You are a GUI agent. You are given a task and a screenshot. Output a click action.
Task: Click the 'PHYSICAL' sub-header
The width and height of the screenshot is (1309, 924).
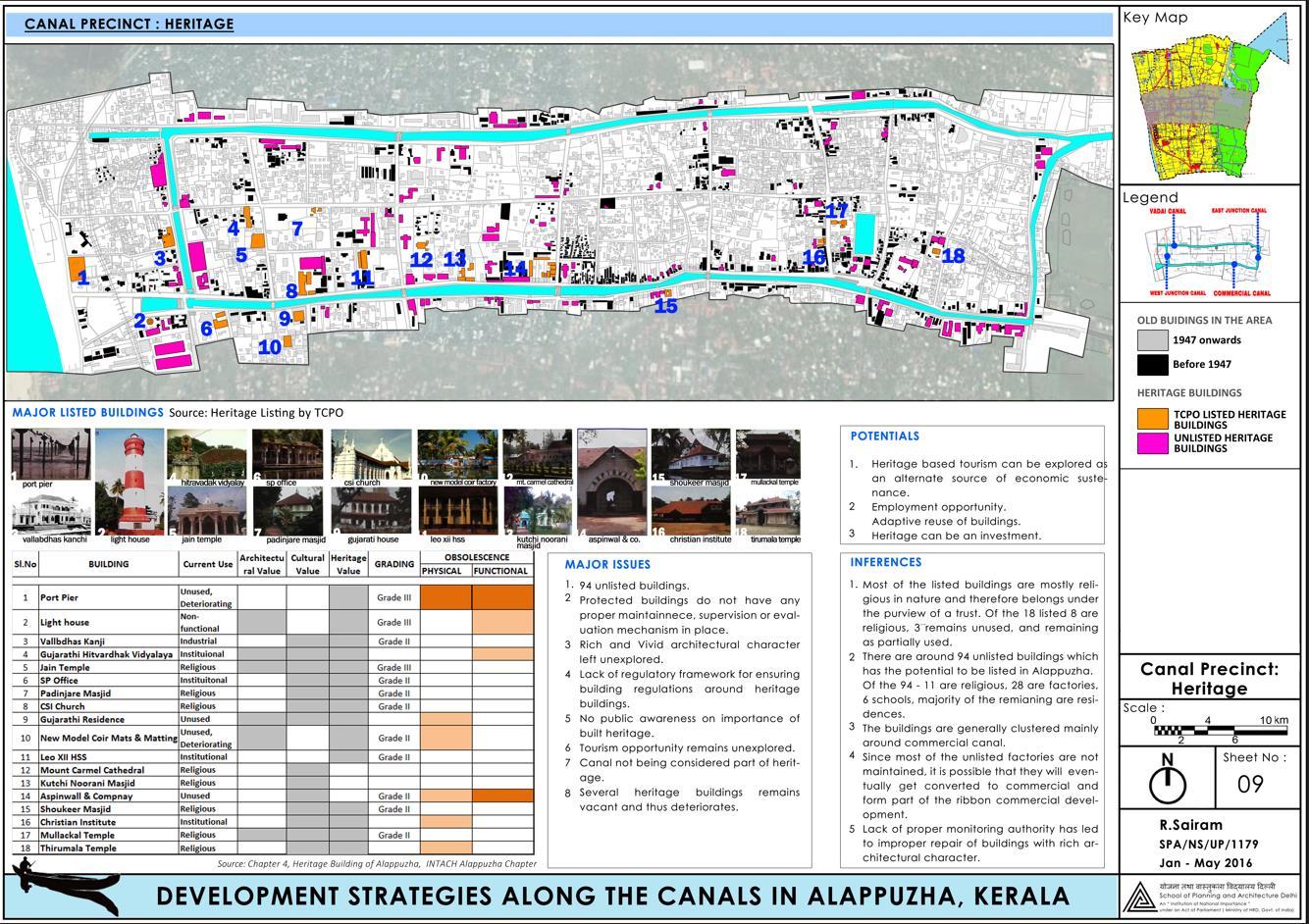pyautogui.click(x=442, y=571)
